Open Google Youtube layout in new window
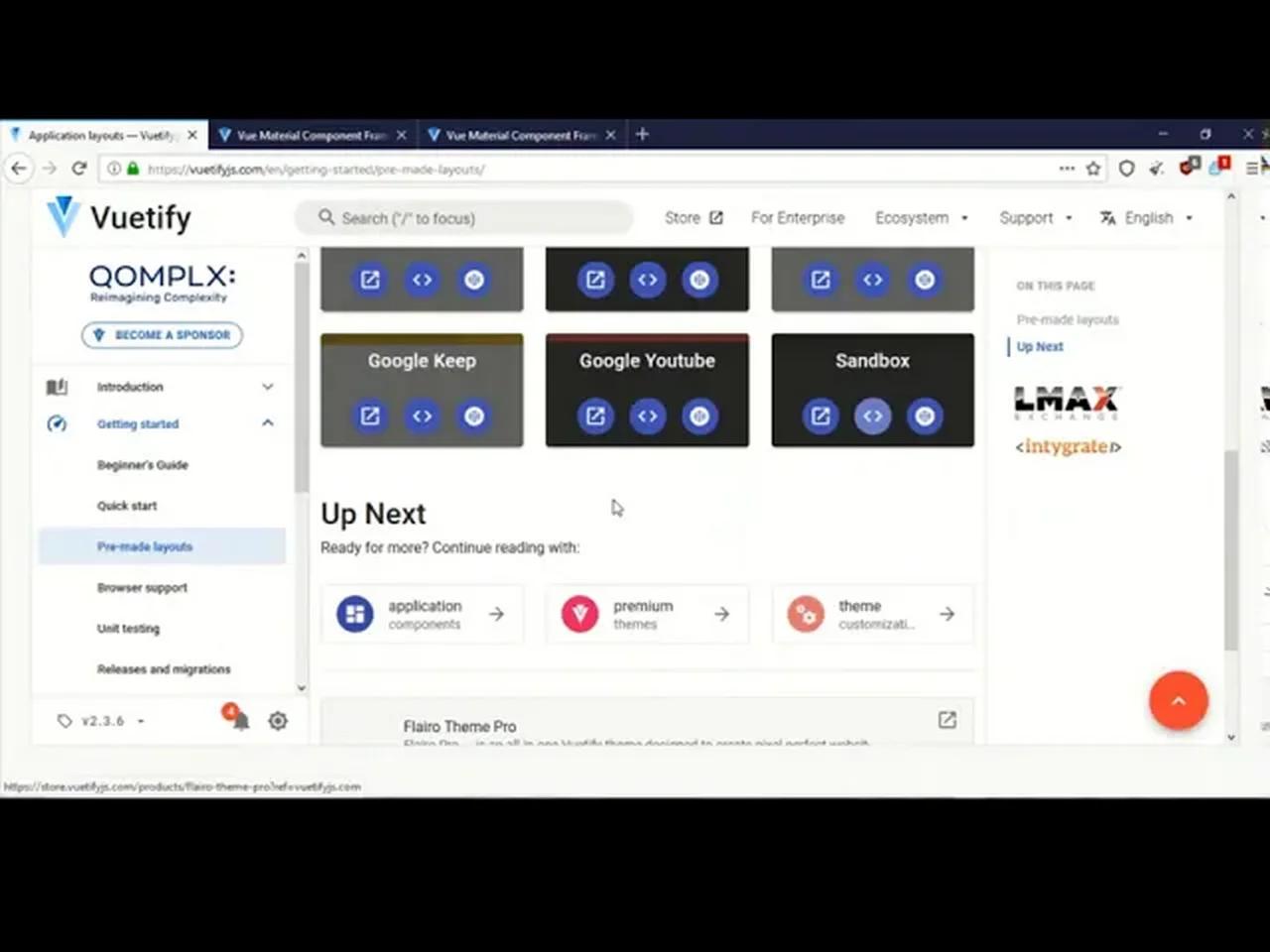The height and width of the screenshot is (952, 1270). click(595, 416)
